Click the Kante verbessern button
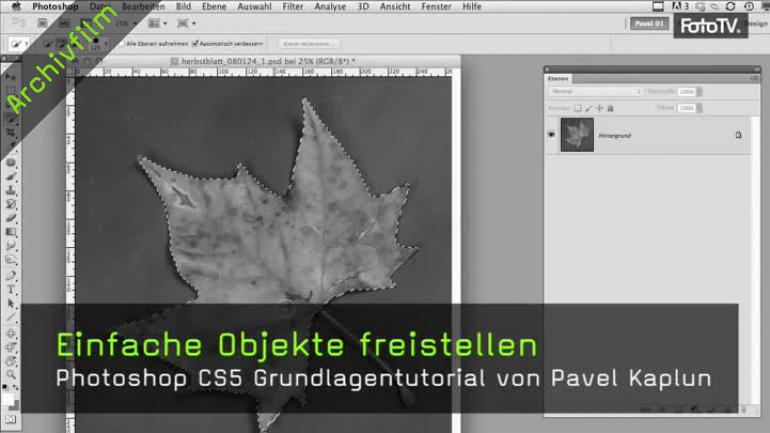Viewport: 770px width, 433px height. 309,44
